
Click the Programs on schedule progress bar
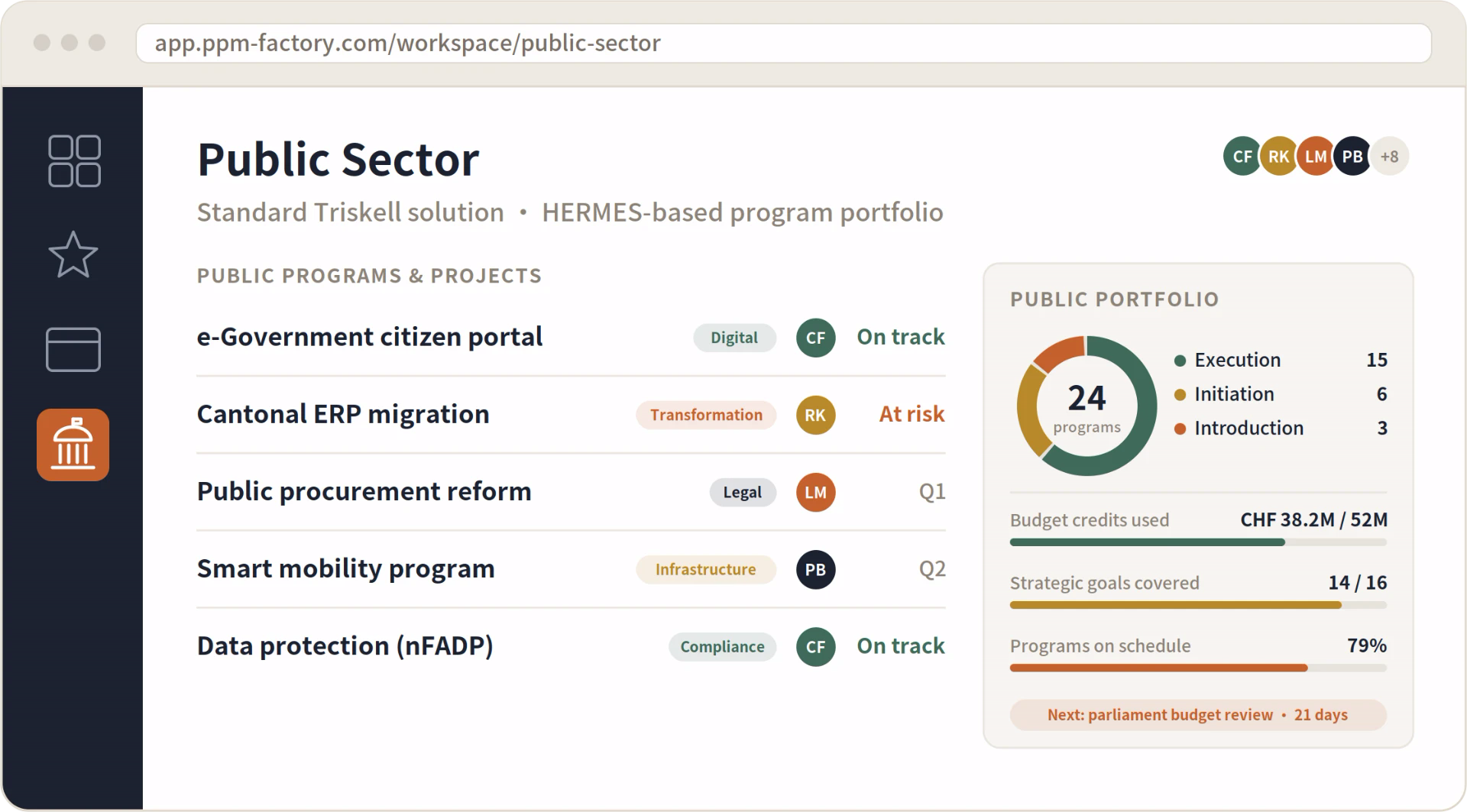pos(1198,668)
